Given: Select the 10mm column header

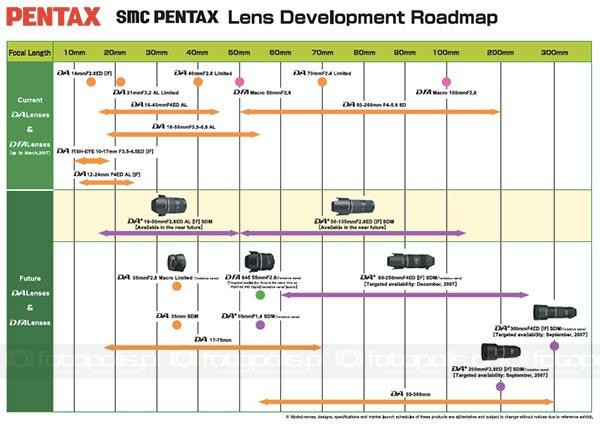Looking at the screenshot, I should 75,52.
